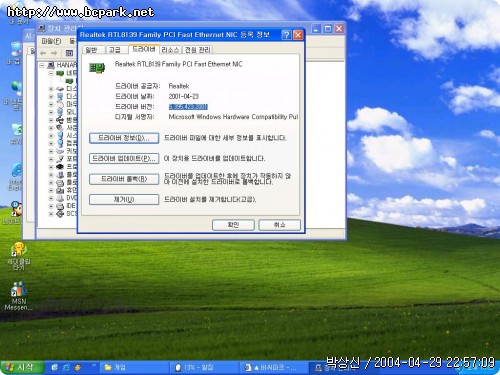Click Show Desktop in the quick launch bar
500x375 pixels.
55,367
